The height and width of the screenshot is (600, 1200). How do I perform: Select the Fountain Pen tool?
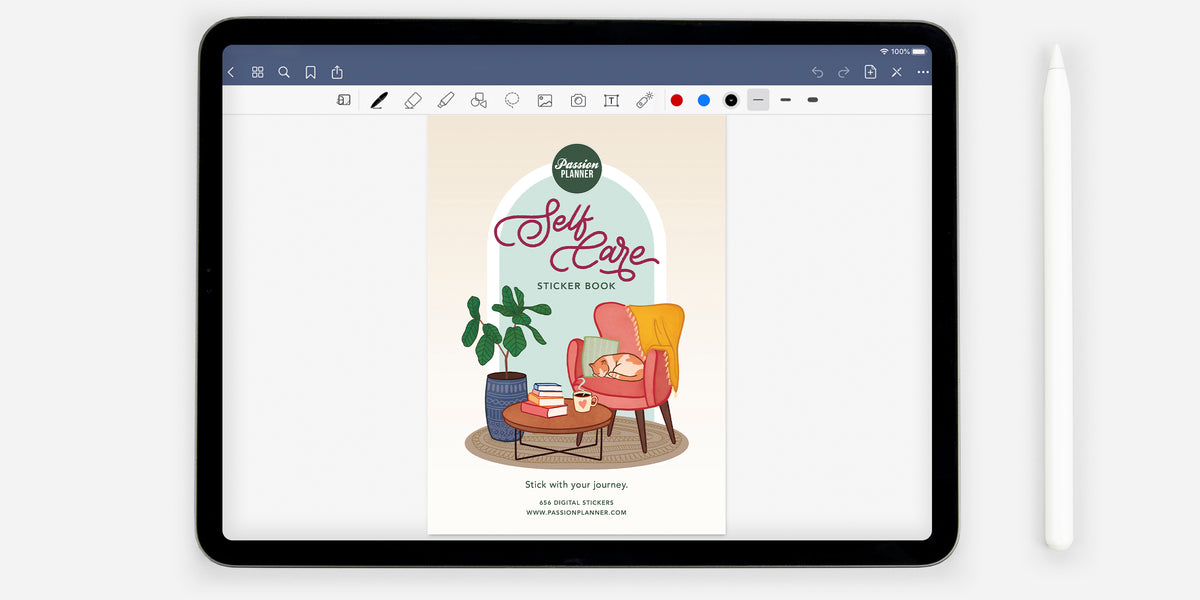click(x=378, y=100)
